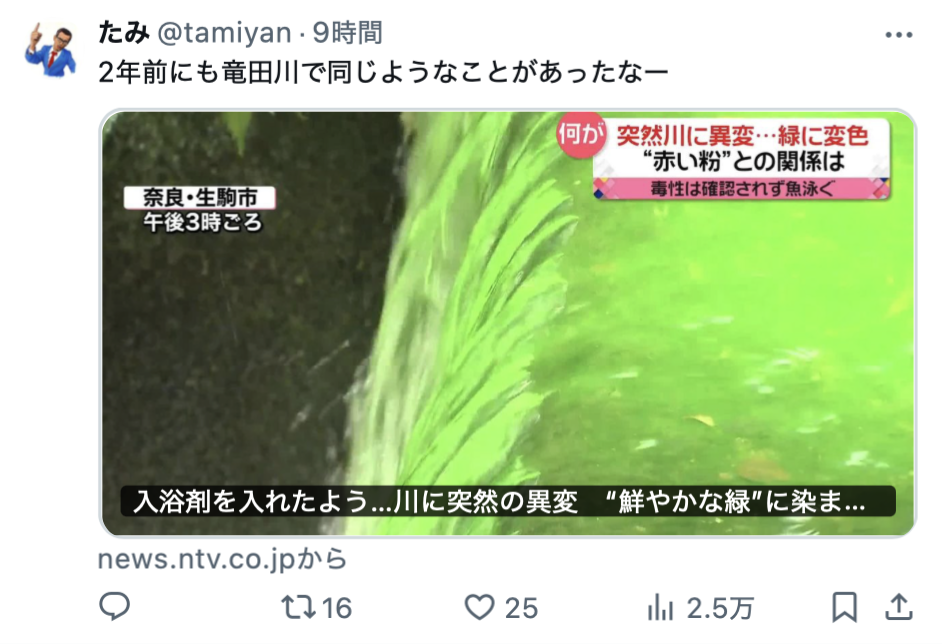Click the red 何が badge in the thumbnail
Viewport: 942px width, 644px height.
pos(580,135)
